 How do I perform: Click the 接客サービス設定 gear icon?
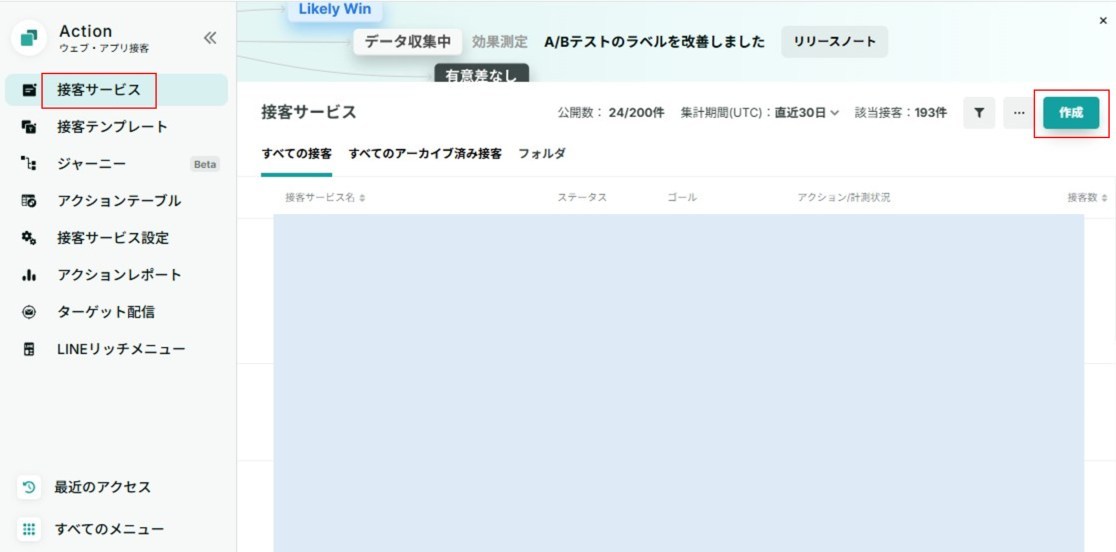click(29, 238)
